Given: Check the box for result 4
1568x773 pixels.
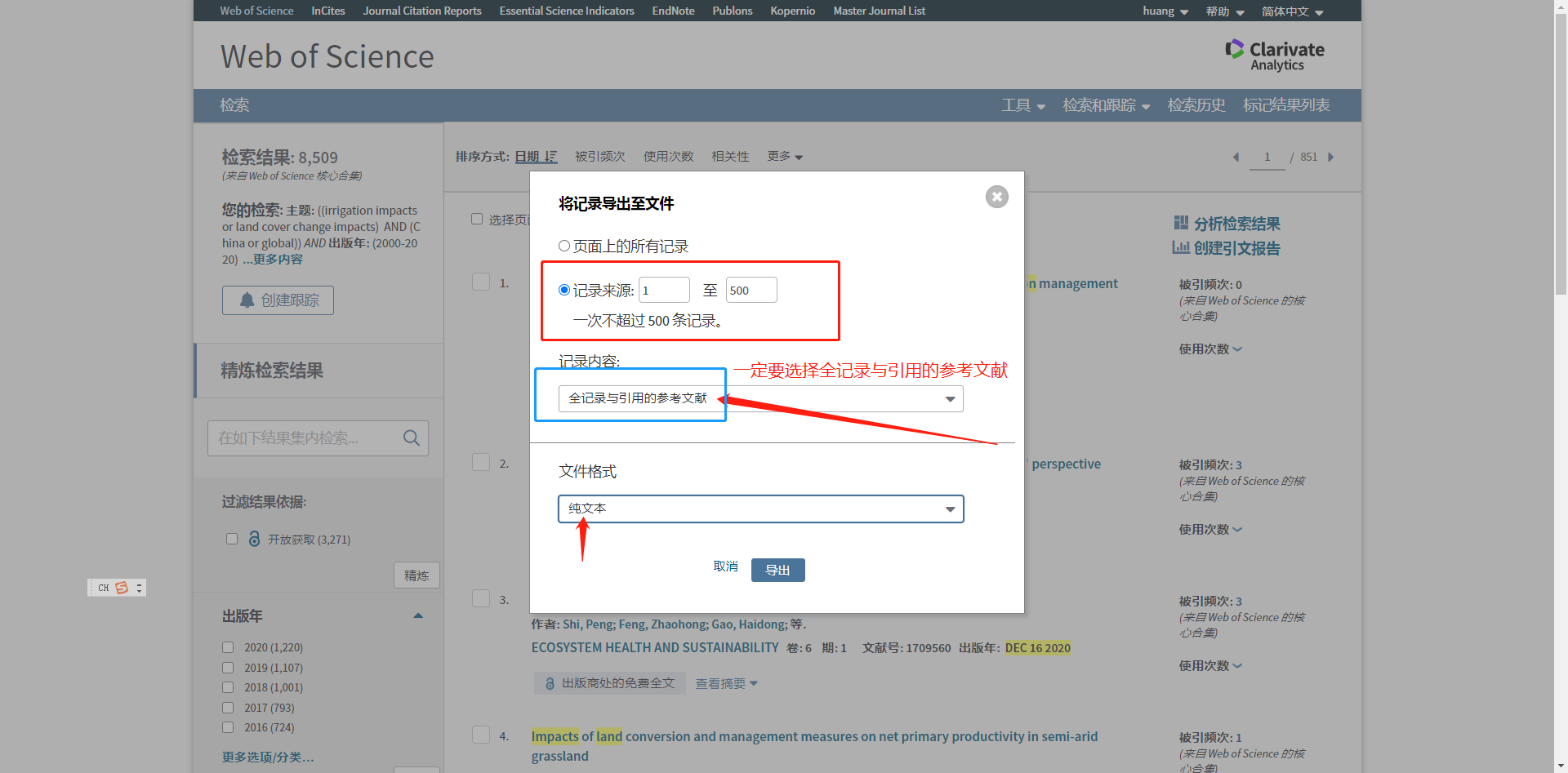Looking at the screenshot, I should point(481,735).
